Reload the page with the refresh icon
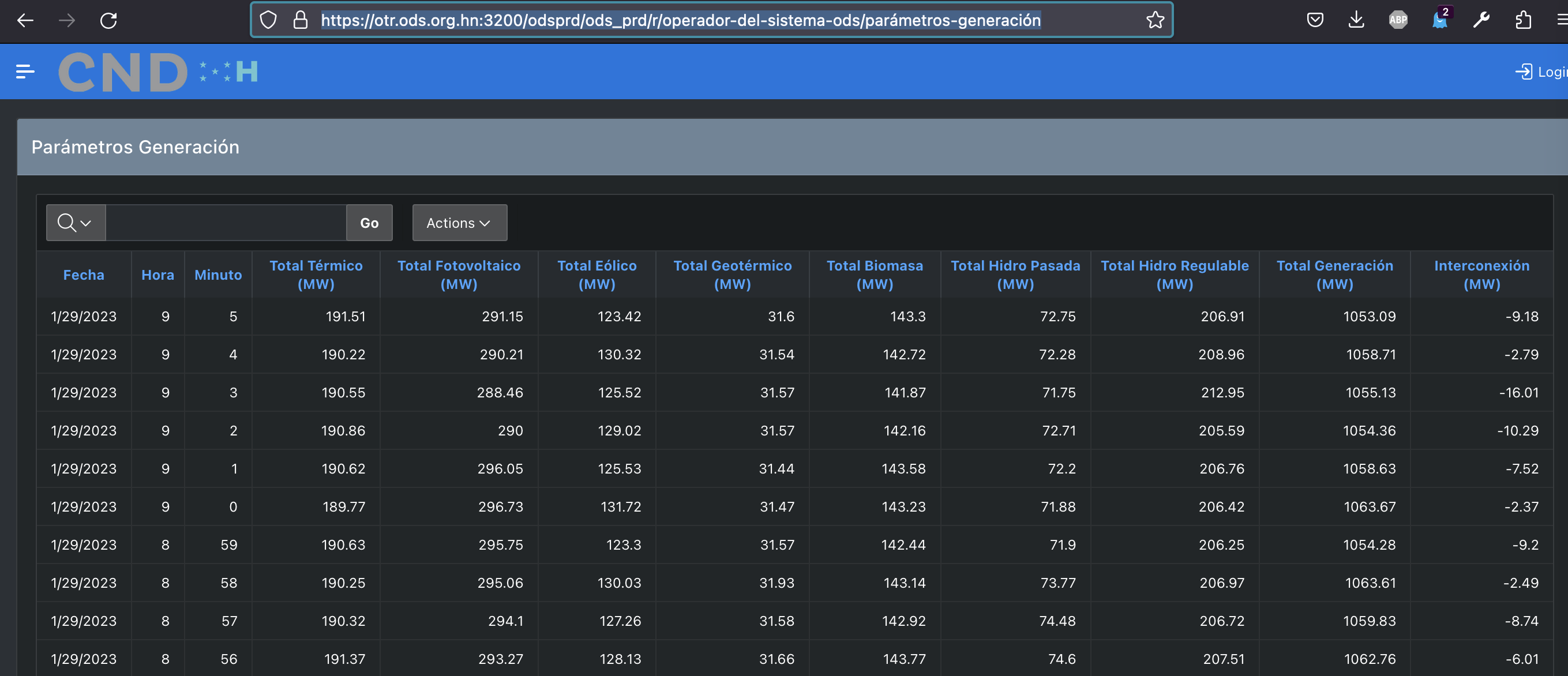The width and height of the screenshot is (1568, 676). pyautogui.click(x=108, y=20)
